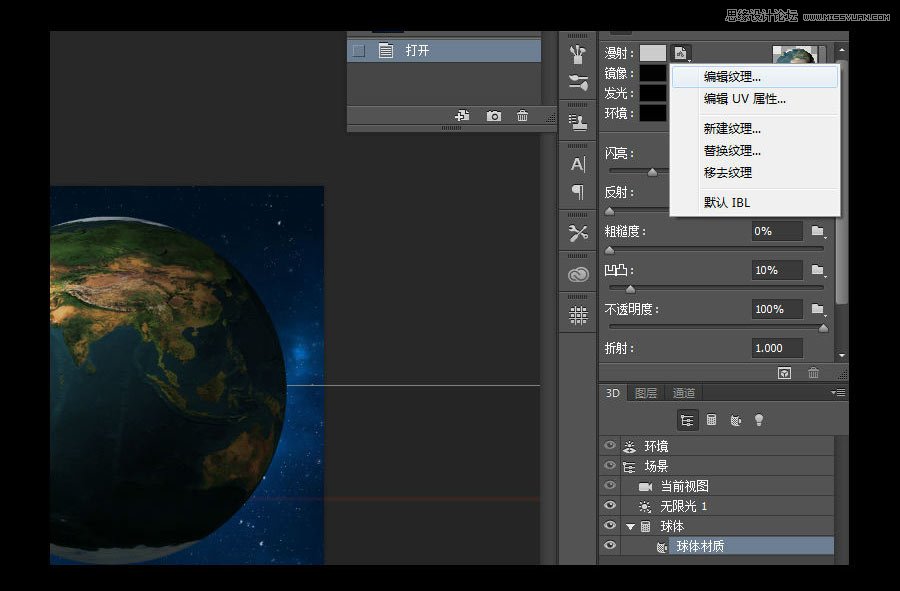
Task: Open the Clone Source stamp panel icon
Action: pyautogui.click(x=578, y=122)
